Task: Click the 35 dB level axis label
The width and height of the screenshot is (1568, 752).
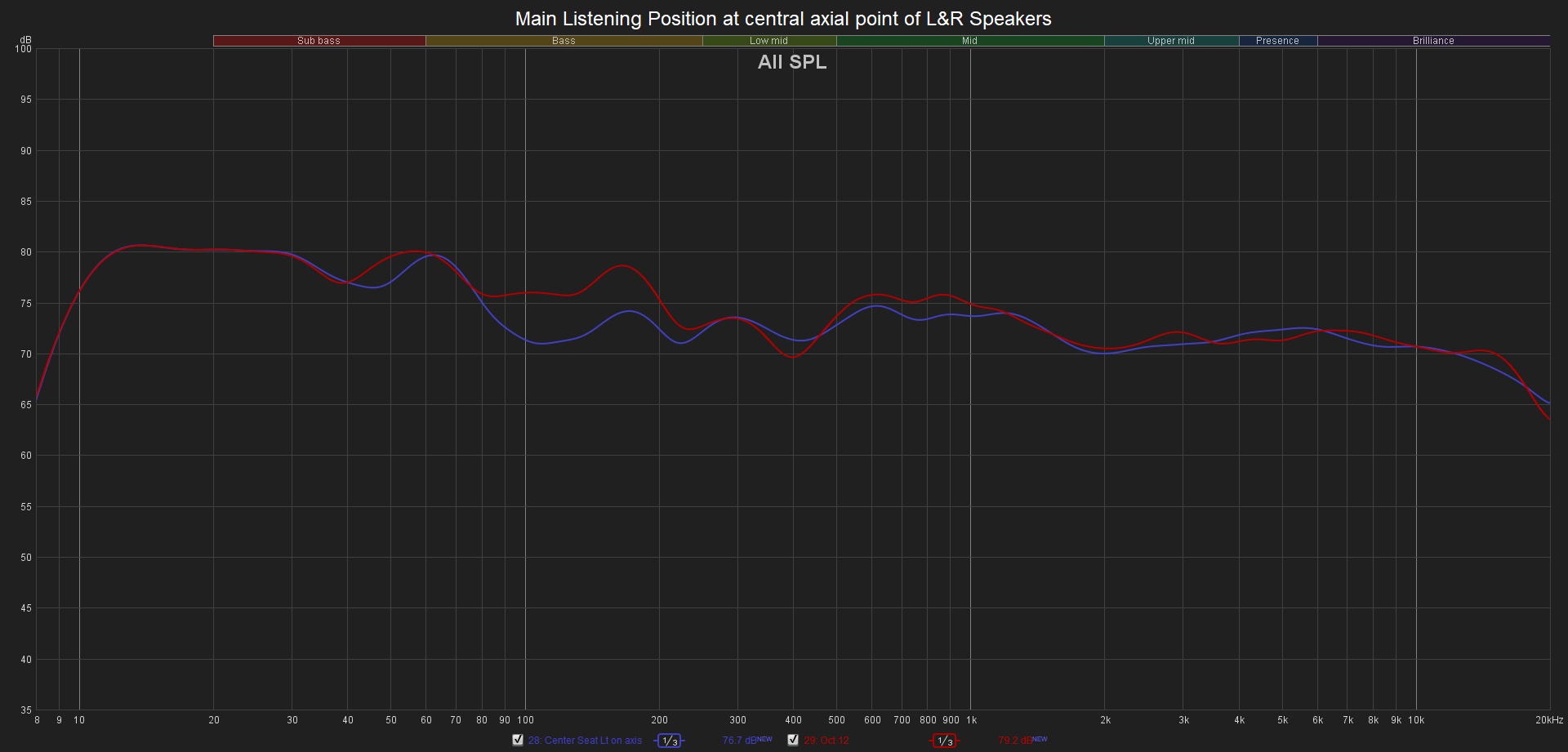Action: [26, 710]
